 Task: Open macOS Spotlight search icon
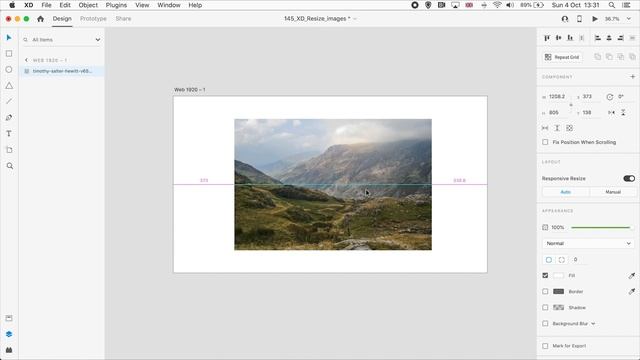(x=611, y=5)
